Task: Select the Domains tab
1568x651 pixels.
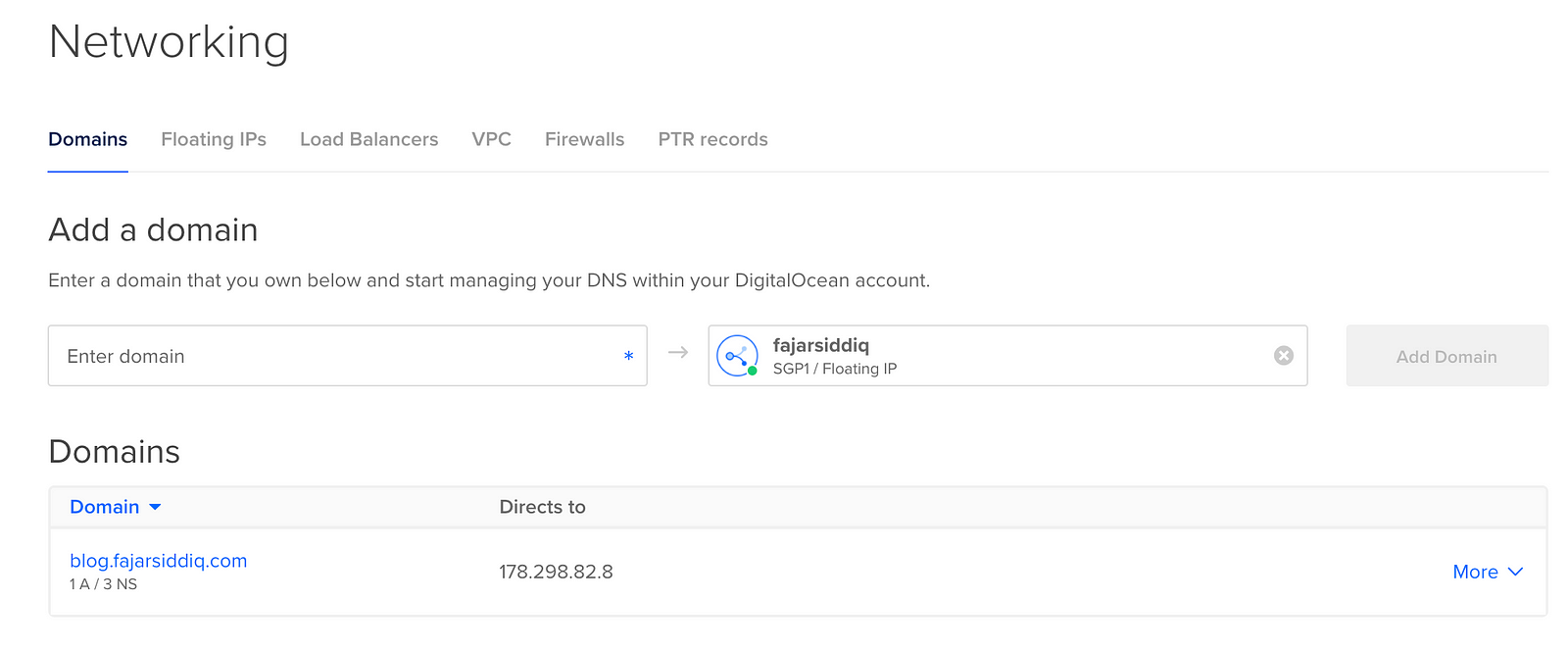Action: click(x=88, y=139)
